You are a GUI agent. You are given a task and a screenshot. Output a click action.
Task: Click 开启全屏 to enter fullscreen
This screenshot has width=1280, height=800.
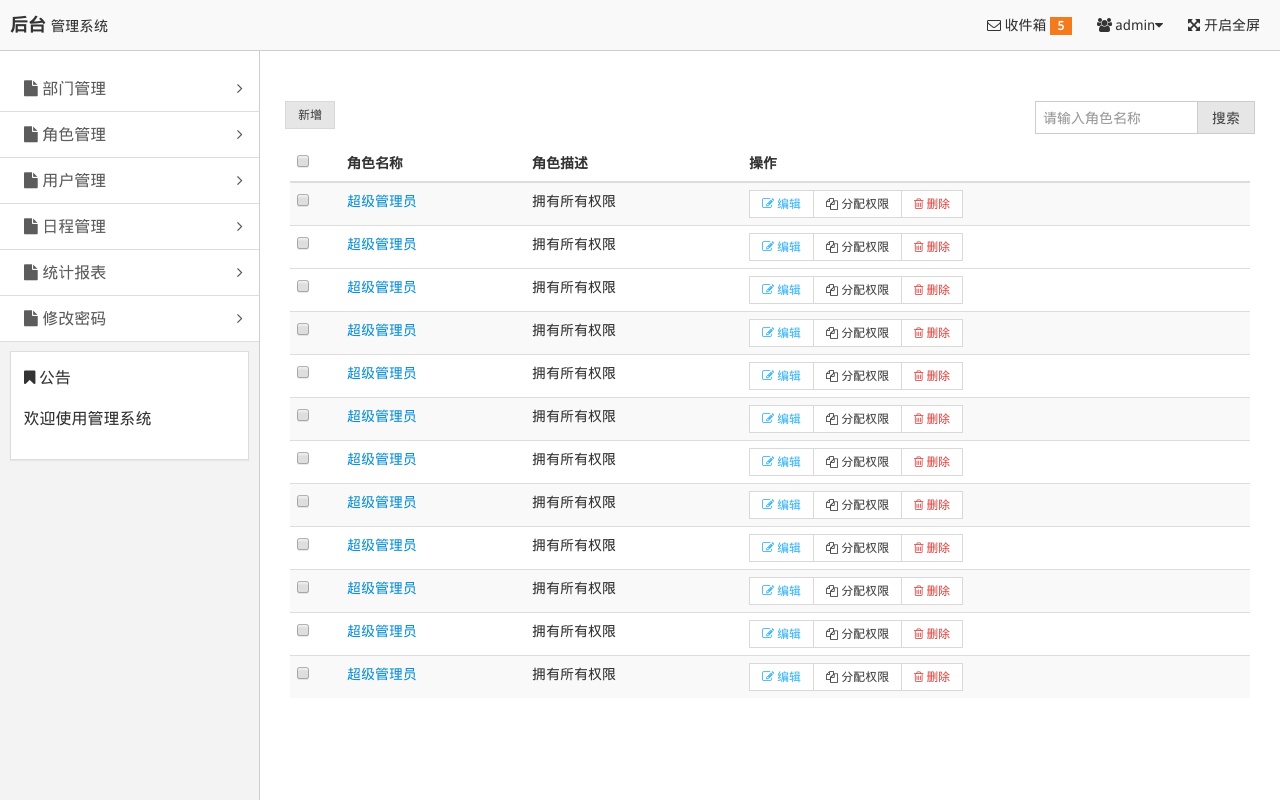(x=1223, y=26)
